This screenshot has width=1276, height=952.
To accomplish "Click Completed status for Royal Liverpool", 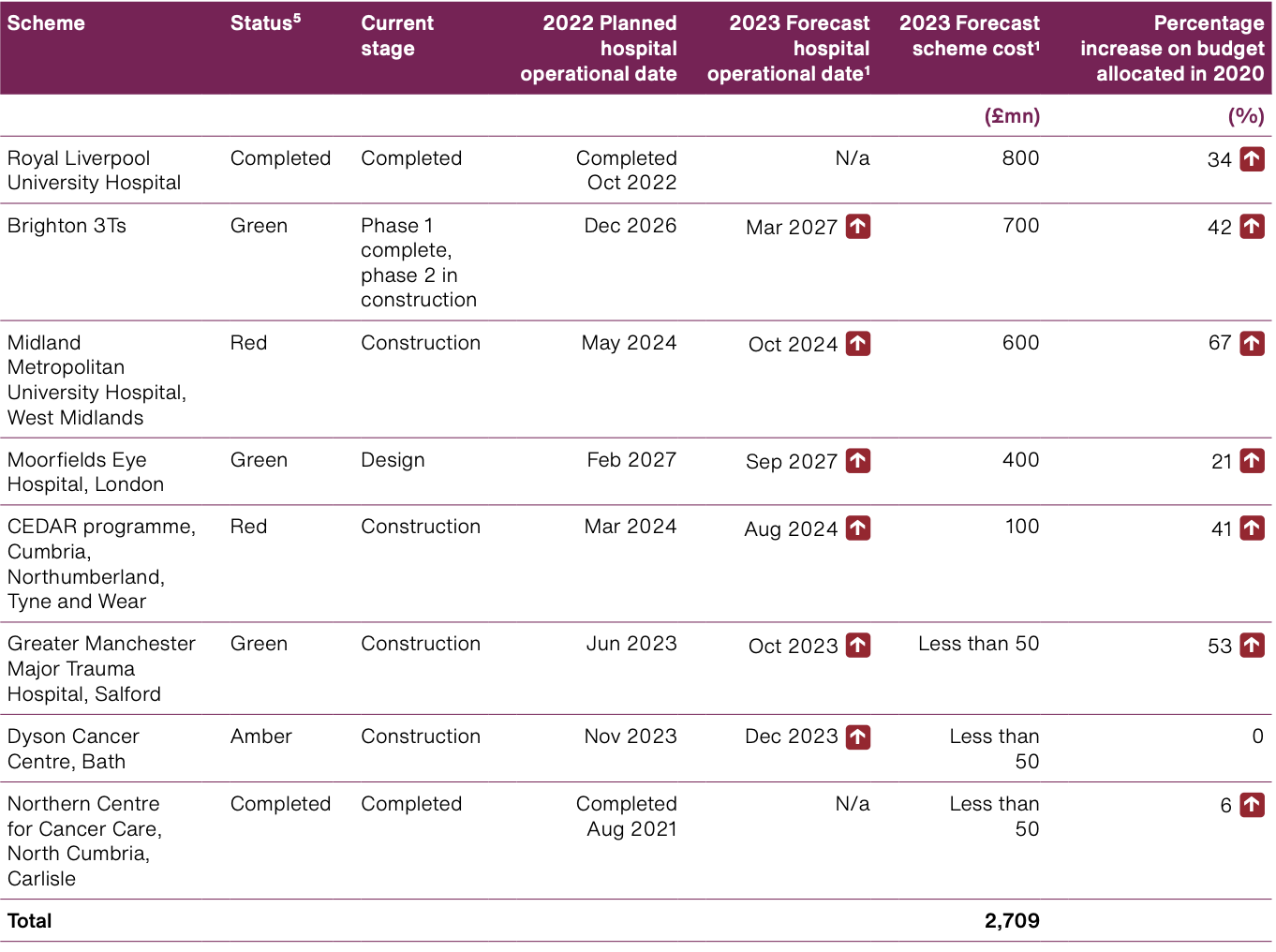I will pyautogui.click(x=280, y=158).
